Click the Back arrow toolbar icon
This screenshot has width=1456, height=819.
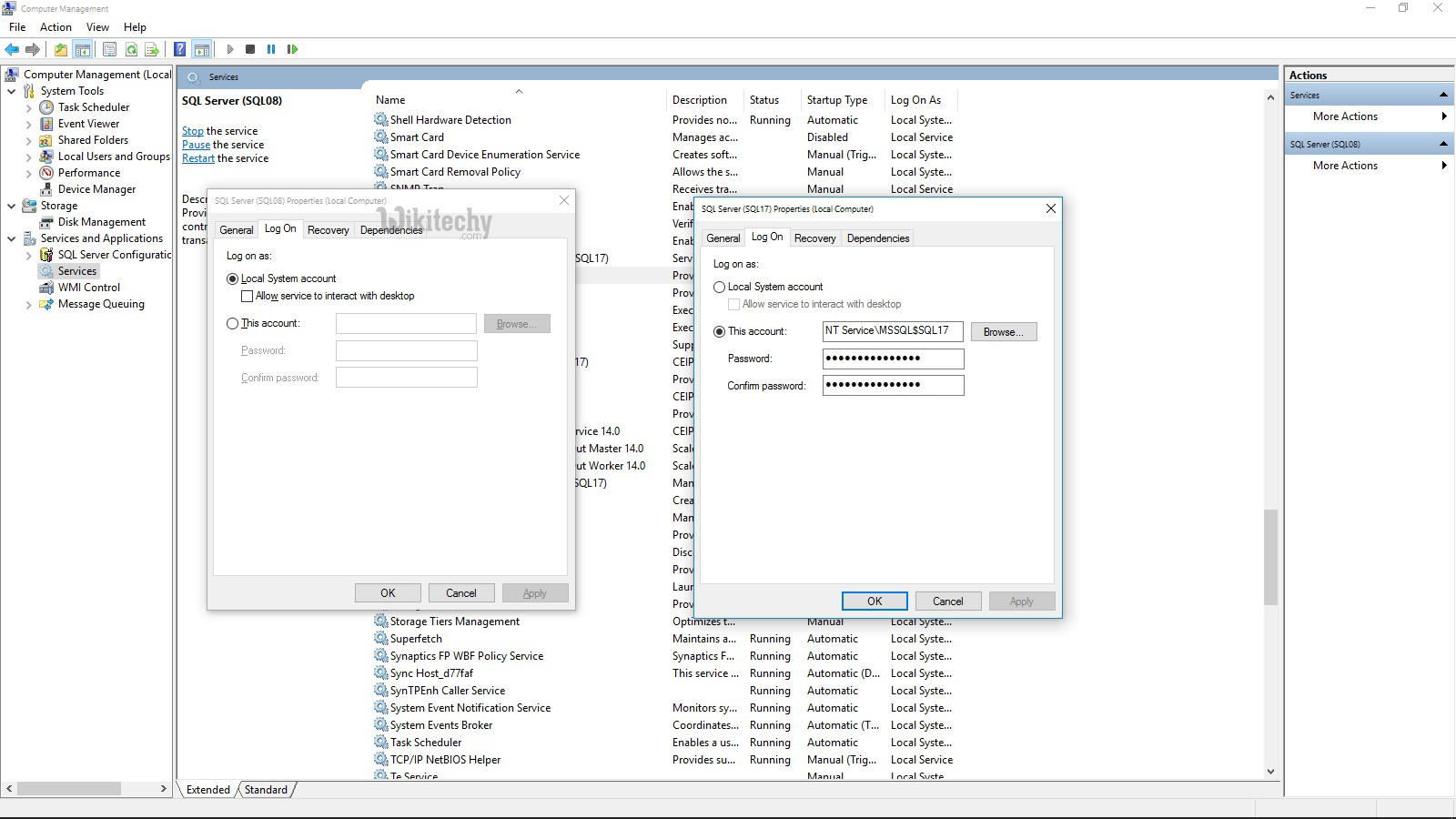pyautogui.click(x=12, y=49)
